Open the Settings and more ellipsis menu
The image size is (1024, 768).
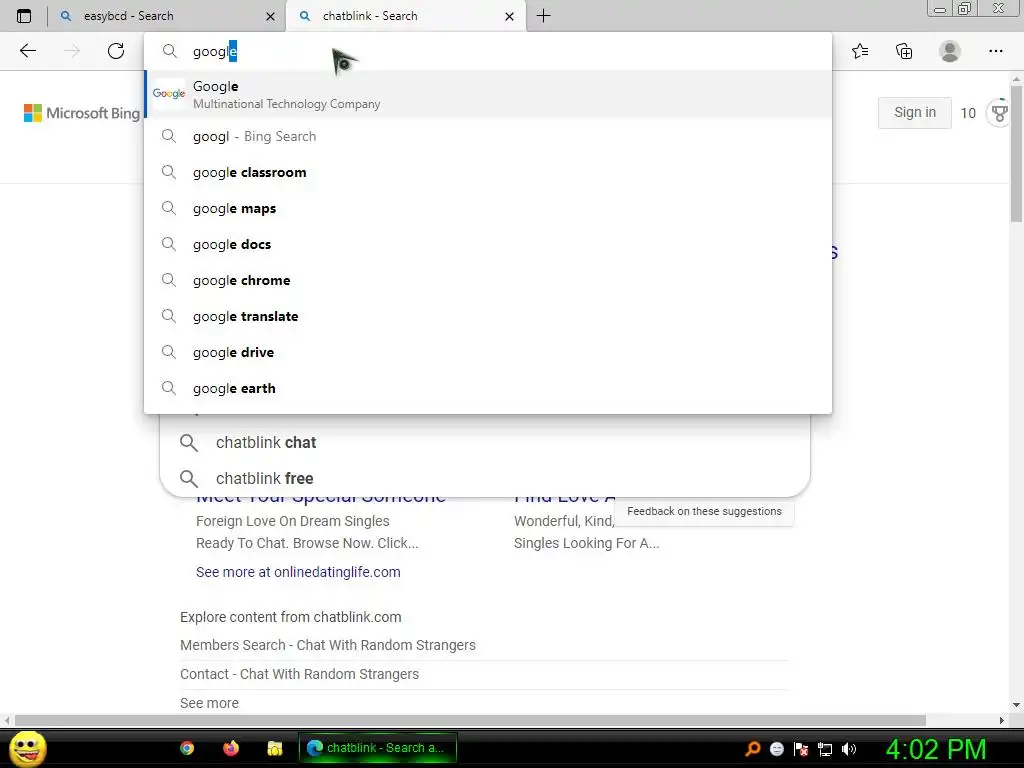995,51
